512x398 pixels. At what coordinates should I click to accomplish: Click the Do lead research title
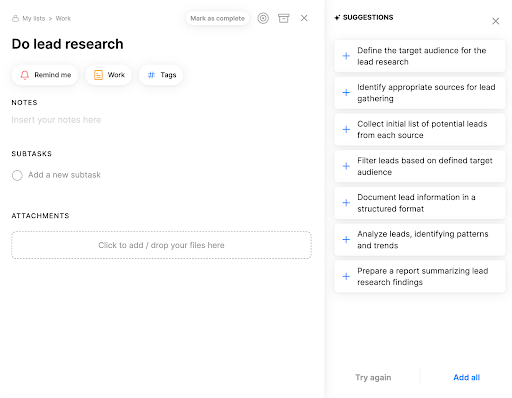tap(67, 44)
